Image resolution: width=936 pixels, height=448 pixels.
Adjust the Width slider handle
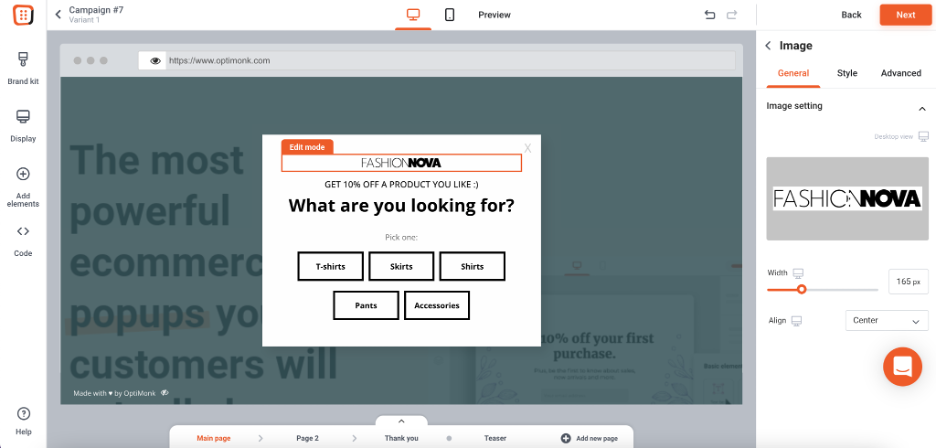(x=802, y=289)
